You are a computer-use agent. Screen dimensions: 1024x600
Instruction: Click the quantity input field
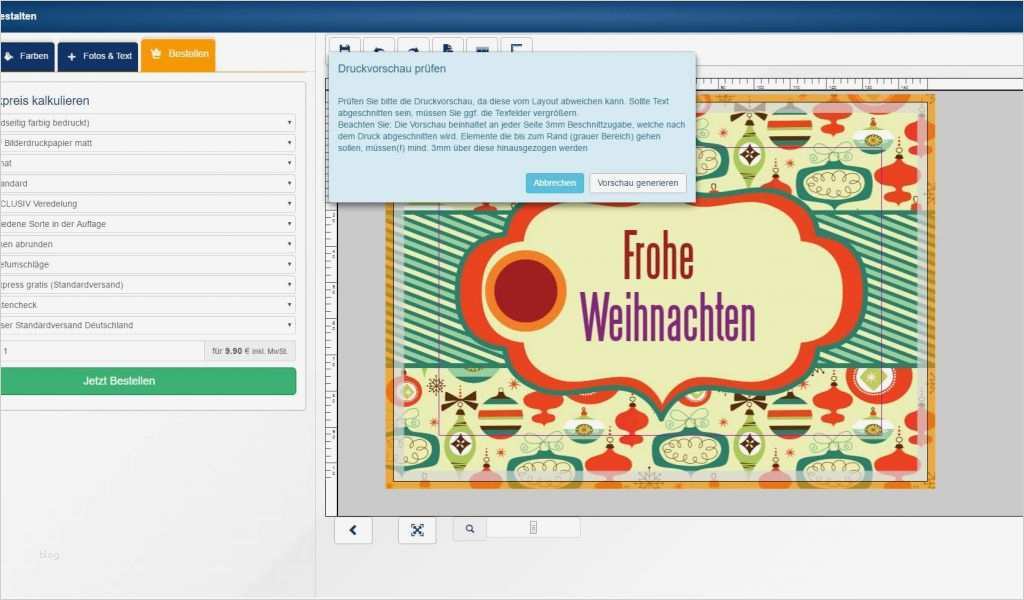tap(100, 350)
